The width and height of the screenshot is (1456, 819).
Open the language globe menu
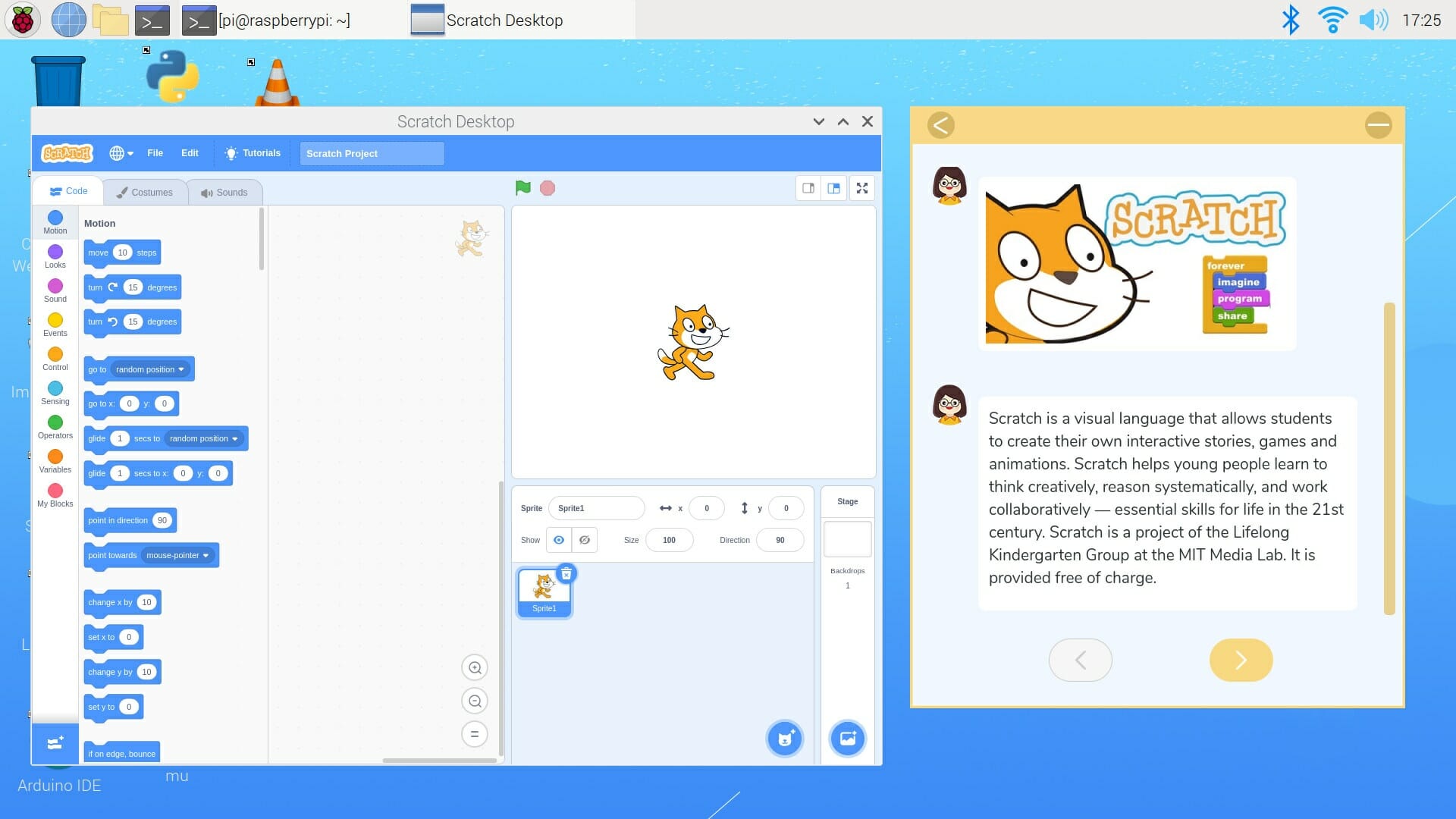(x=121, y=153)
